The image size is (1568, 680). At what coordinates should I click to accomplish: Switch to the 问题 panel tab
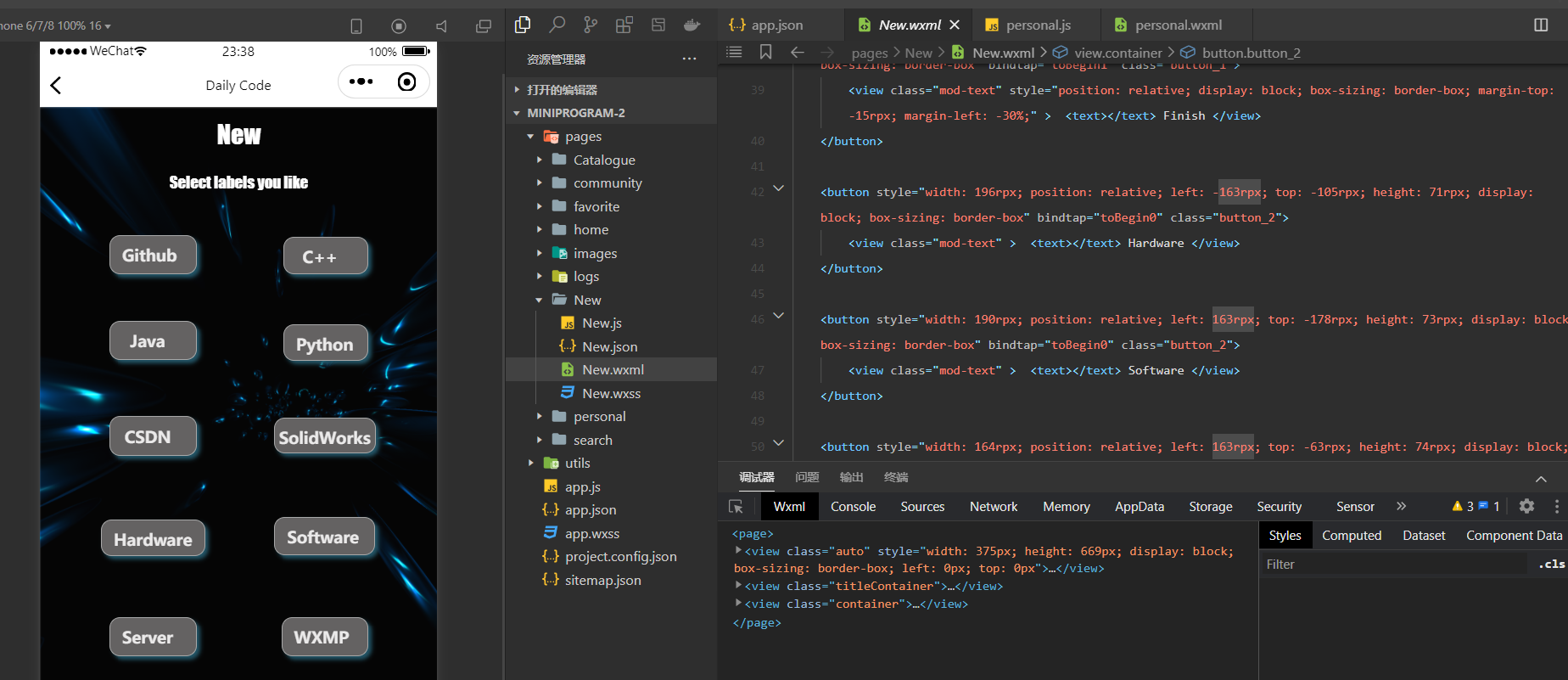click(x=807, y=477)
